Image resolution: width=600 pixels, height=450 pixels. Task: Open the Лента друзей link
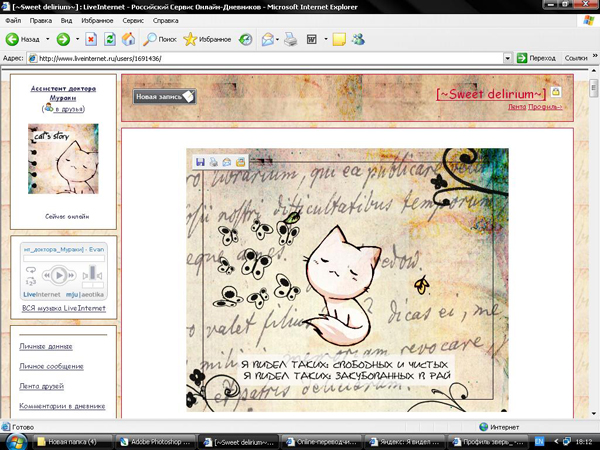coord(41,386)
